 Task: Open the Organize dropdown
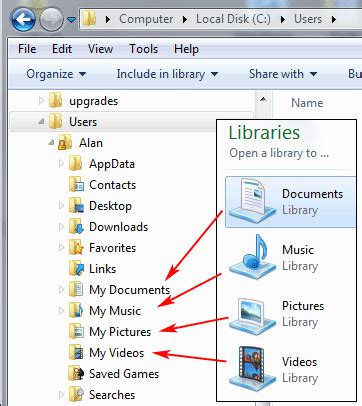pos(56,74)
